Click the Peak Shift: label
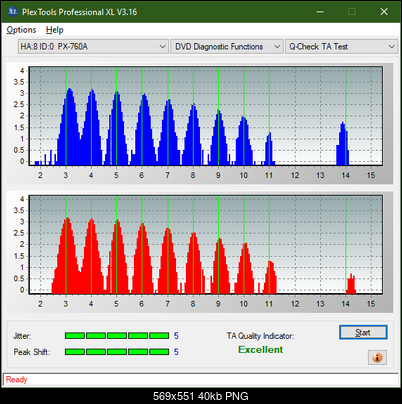Image resolution: width=402 pixels, height=404 pixels. pos(32,352)
